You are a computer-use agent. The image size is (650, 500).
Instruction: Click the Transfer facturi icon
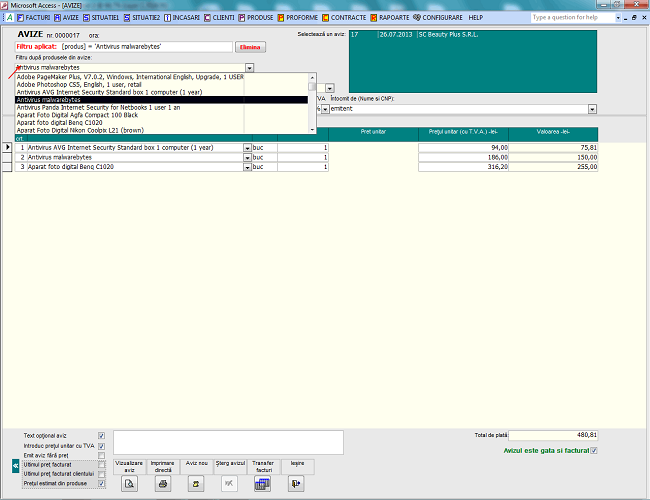coord(263,483)
